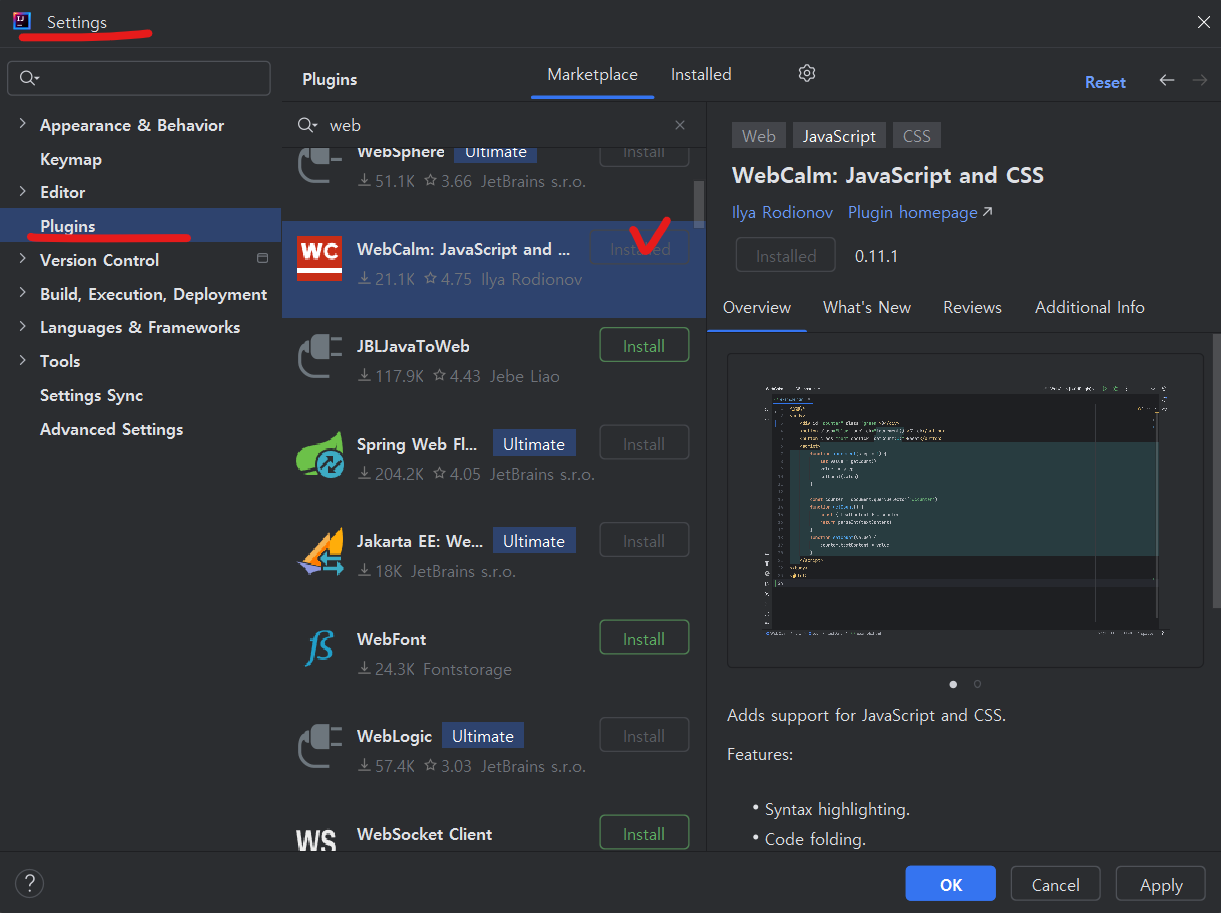
Task: Select Keymap in settings tree
Action: point(71,159)
